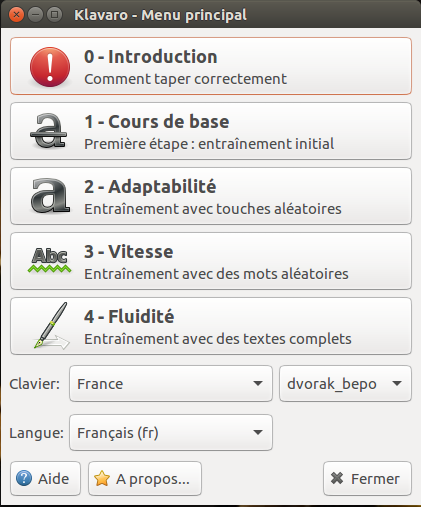Select '0 - Introduction' menu entry
Image resolution: width=421 pixels, height=507 pixels.
[x=211, y=66]
